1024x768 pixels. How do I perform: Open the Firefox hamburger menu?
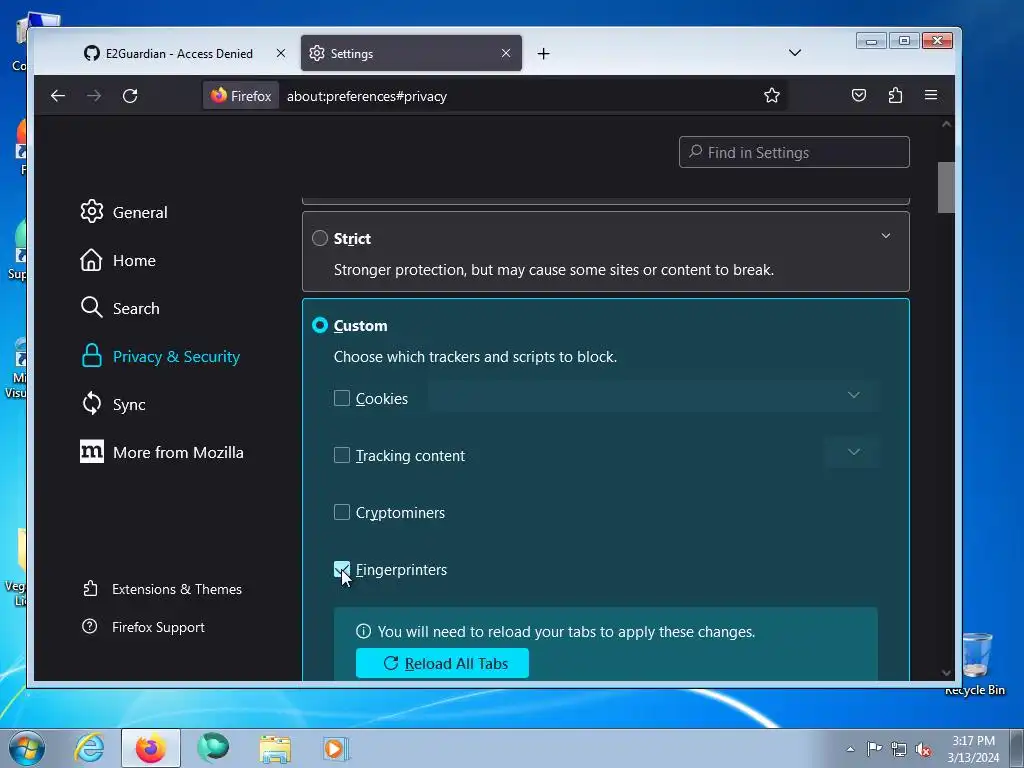tap(931, 95)
